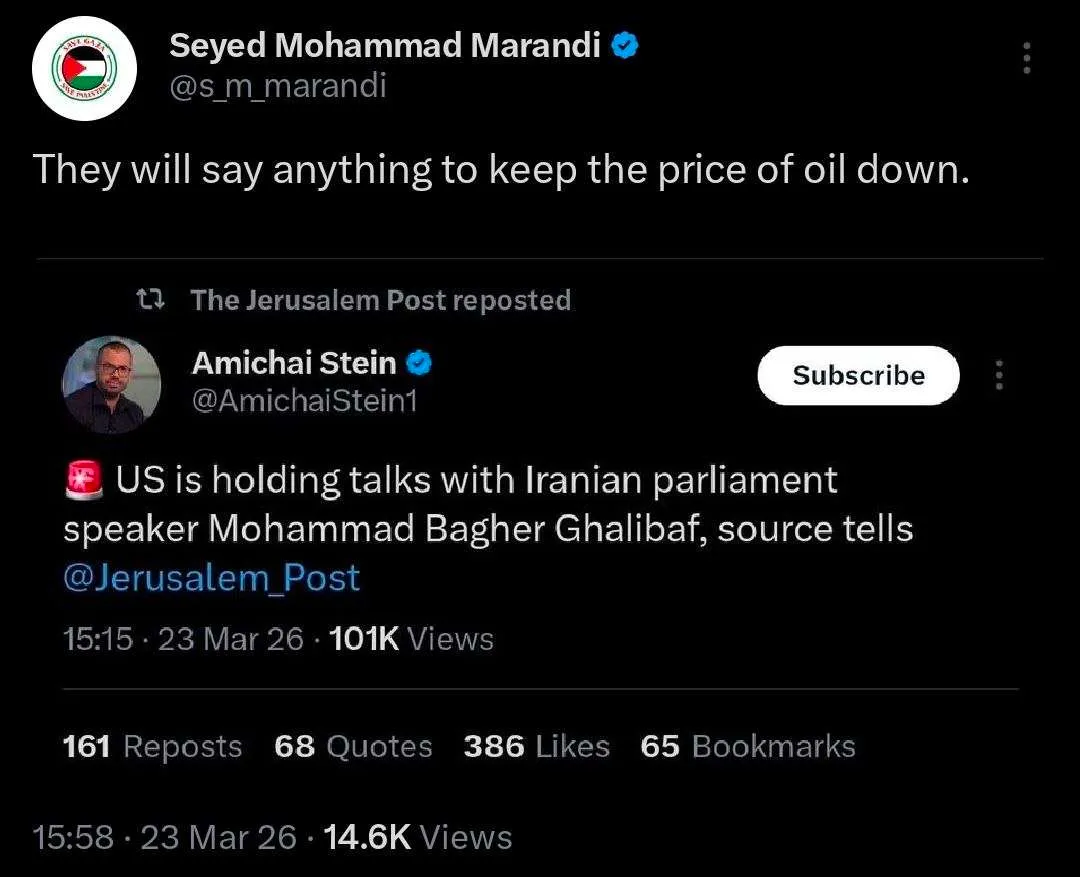This screenshot has height=877, width=1080.
Task: View the 386 Likes list
Action: (536, 746)
